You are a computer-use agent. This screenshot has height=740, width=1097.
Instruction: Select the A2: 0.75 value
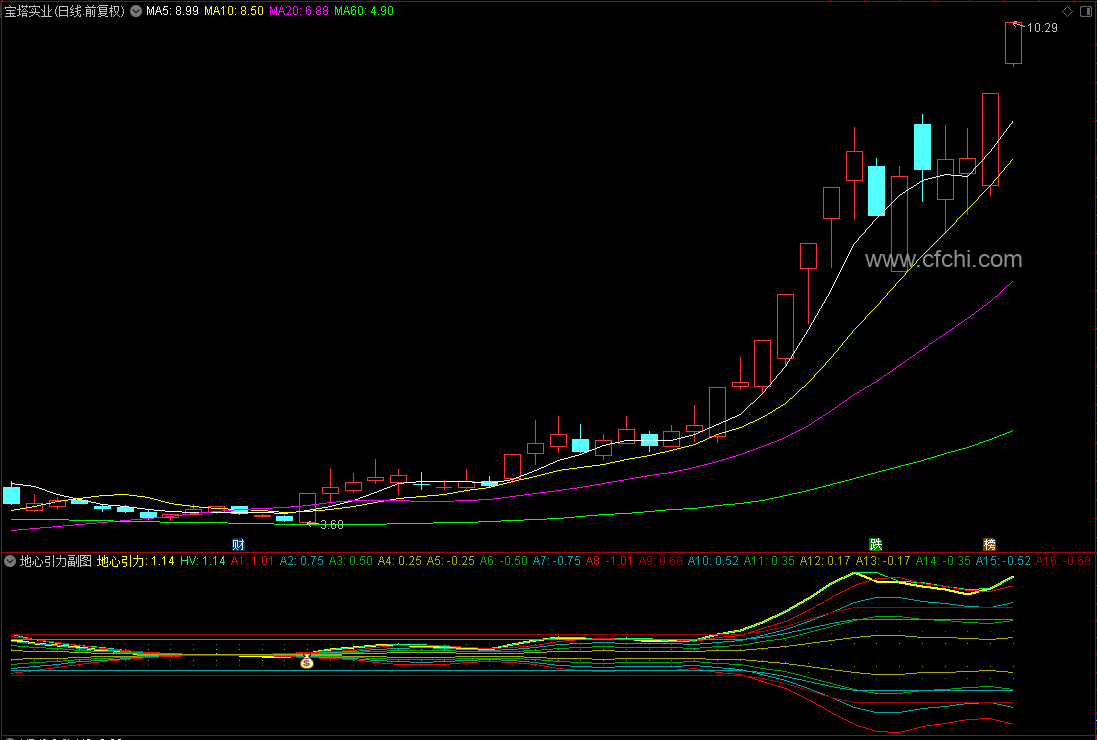302,561
